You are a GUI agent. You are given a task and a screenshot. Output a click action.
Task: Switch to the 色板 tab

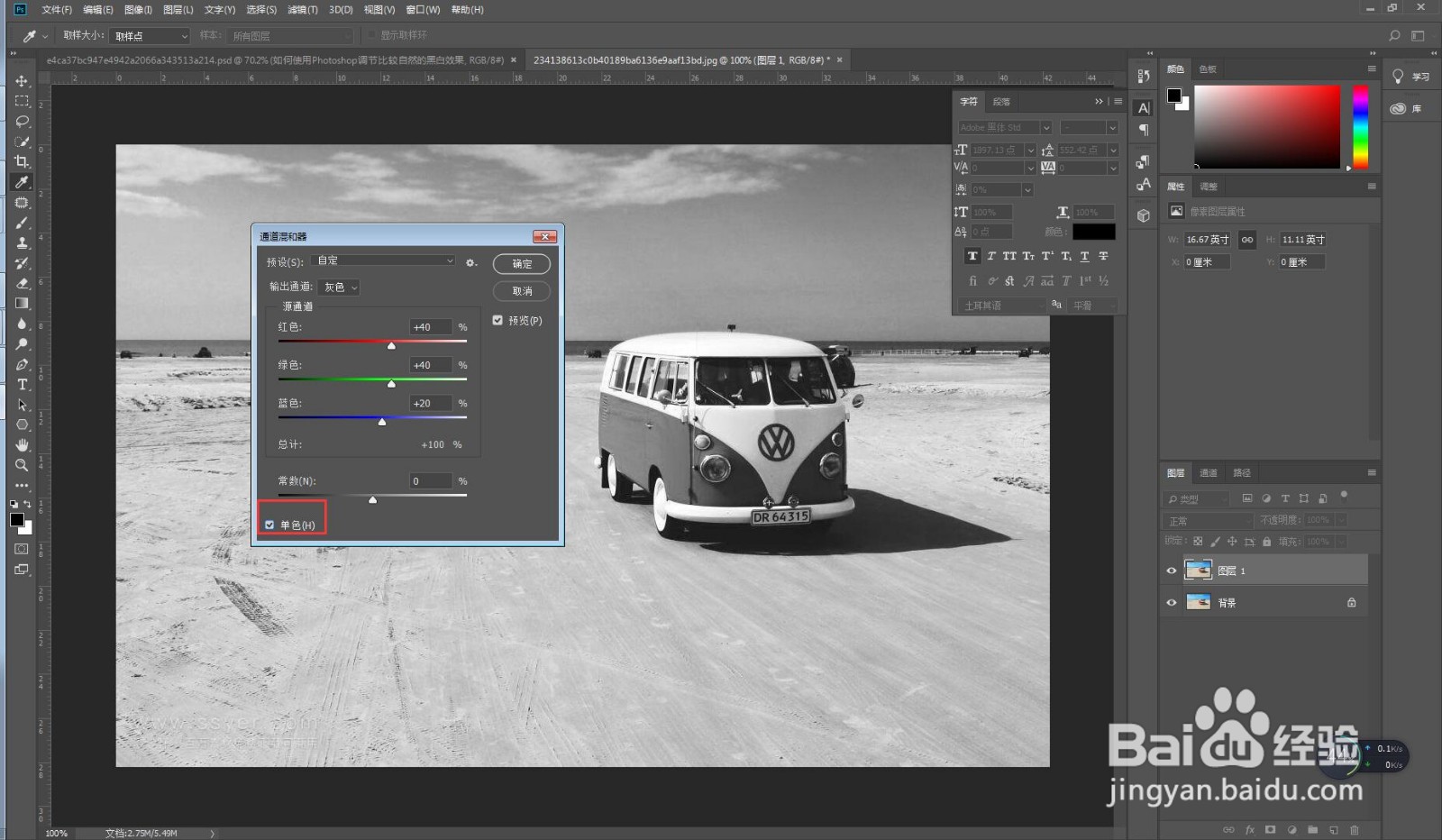click(x=1208, y=69)
